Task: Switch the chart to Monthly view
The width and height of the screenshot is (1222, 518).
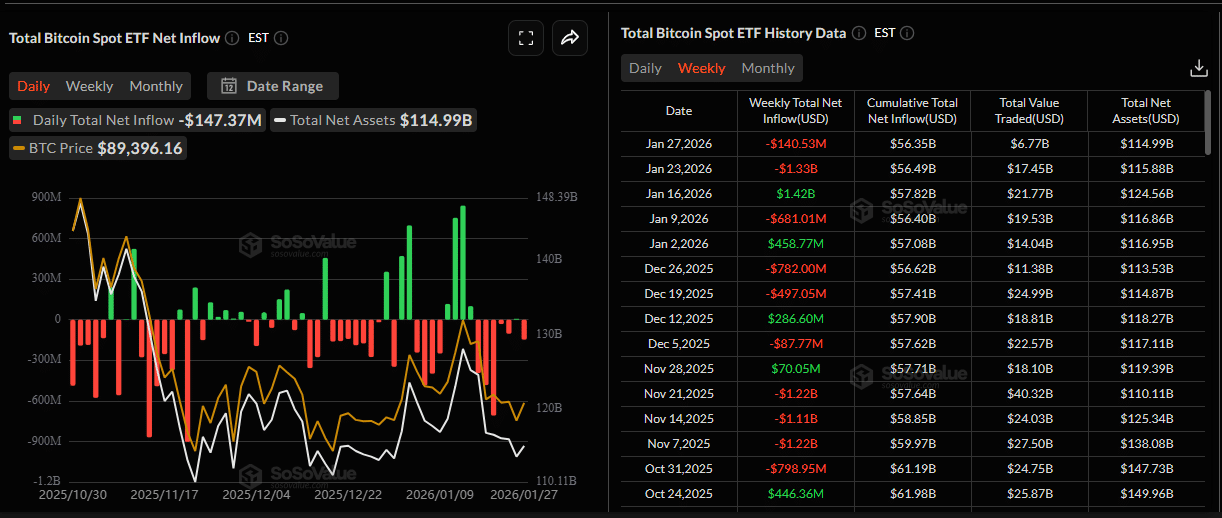Action: pos(156,86)
